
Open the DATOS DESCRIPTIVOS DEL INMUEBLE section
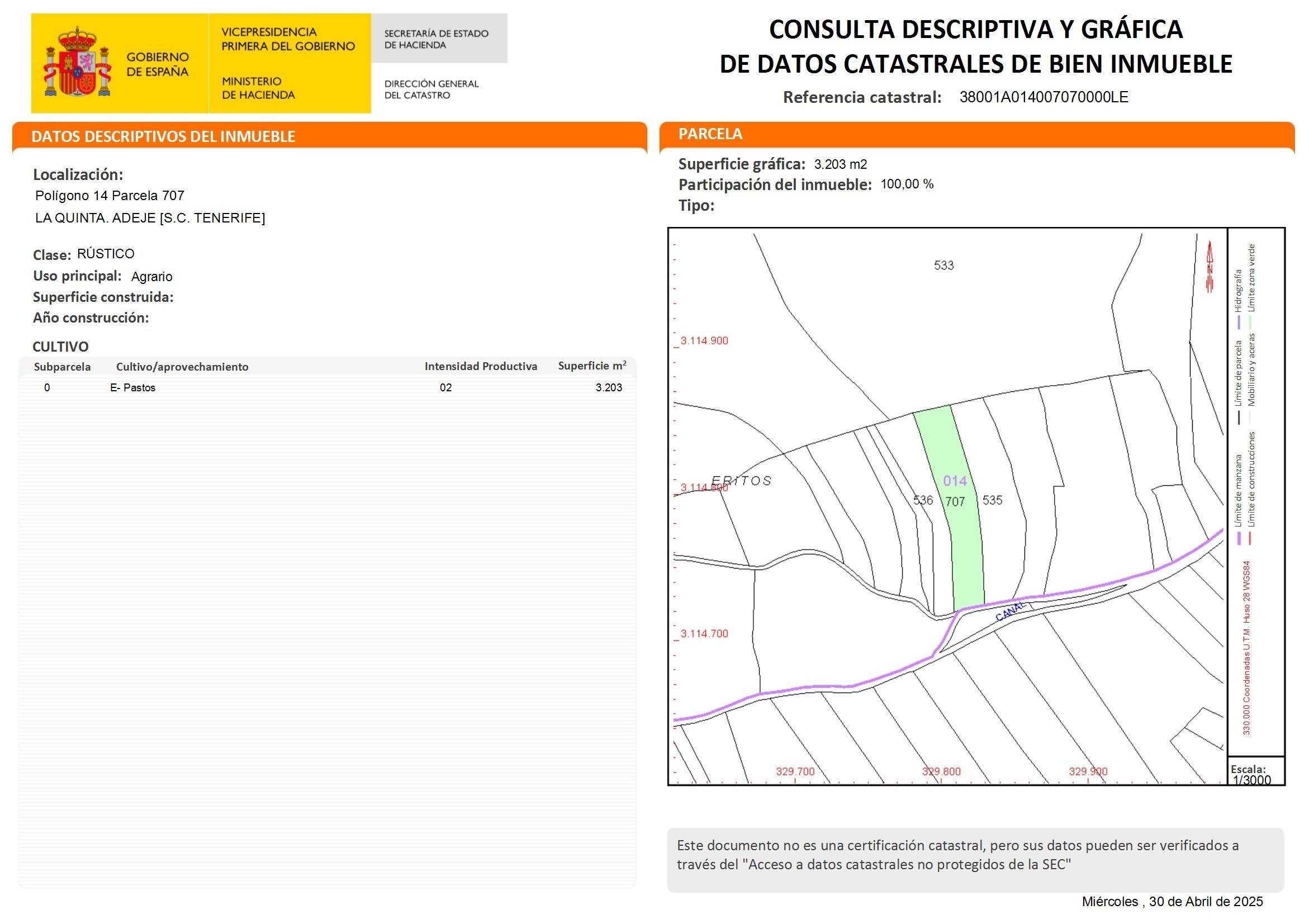(164, 137)
